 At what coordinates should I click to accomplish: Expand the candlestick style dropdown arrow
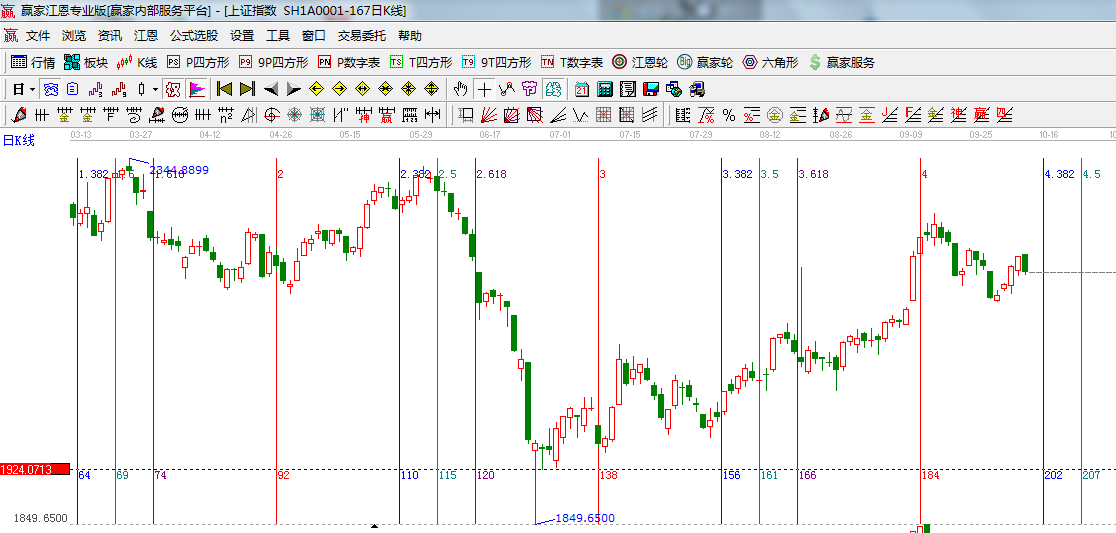click(x=155, y=89)
